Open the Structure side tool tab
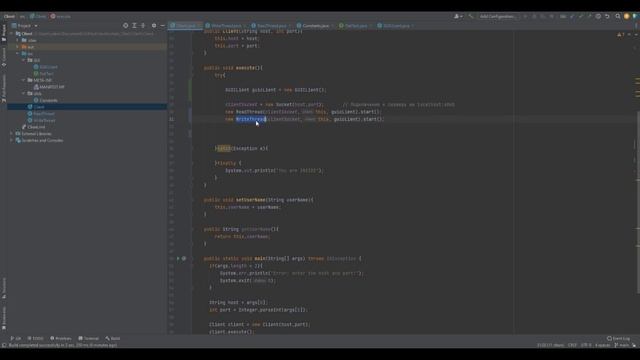The width and height of the screenshot is (640, 360). tap(4, 288)
